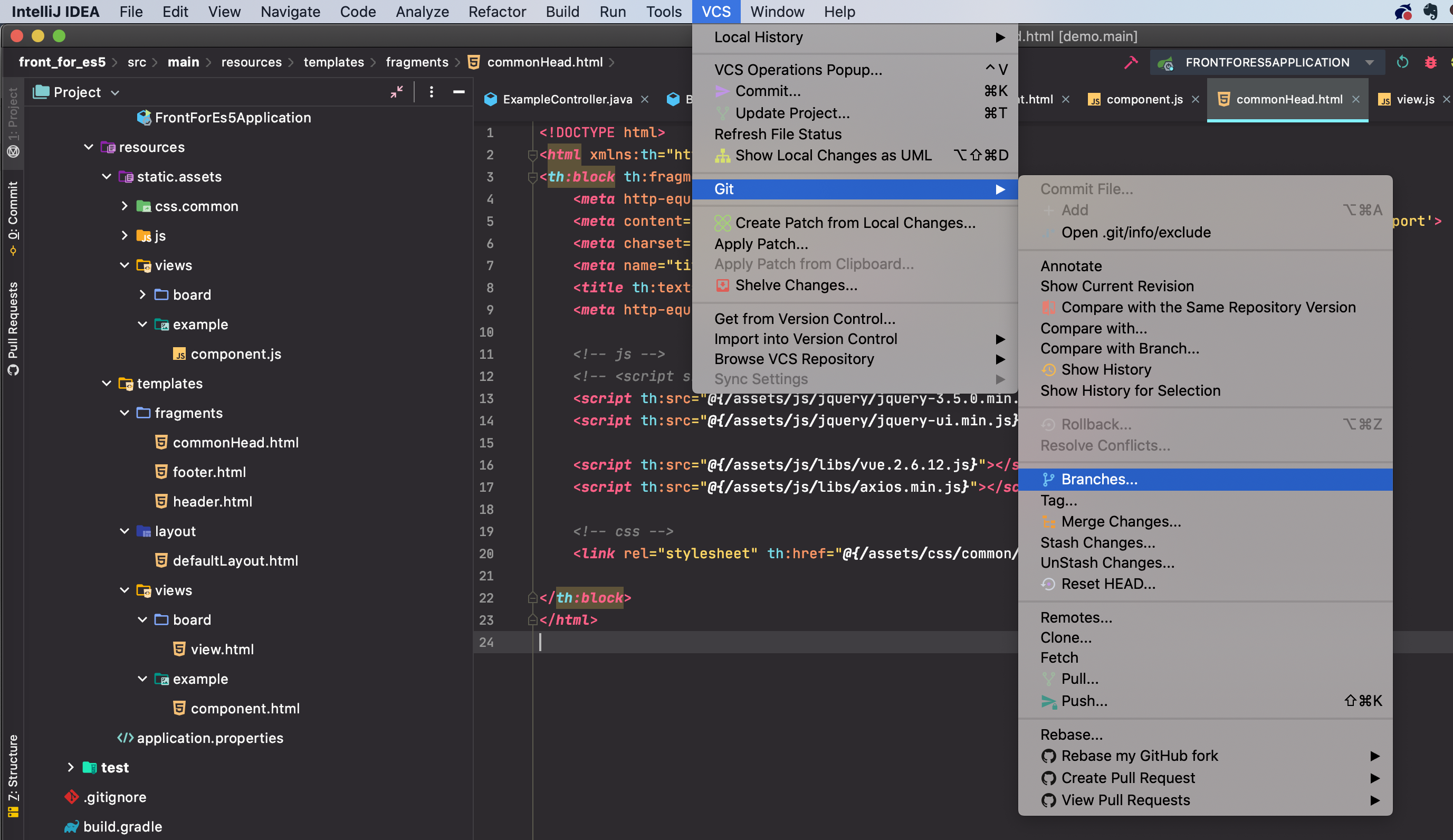Toggle Project tool window sidebar button
Viewport: 1453px width, 840px height.
[x=13, y=122]
